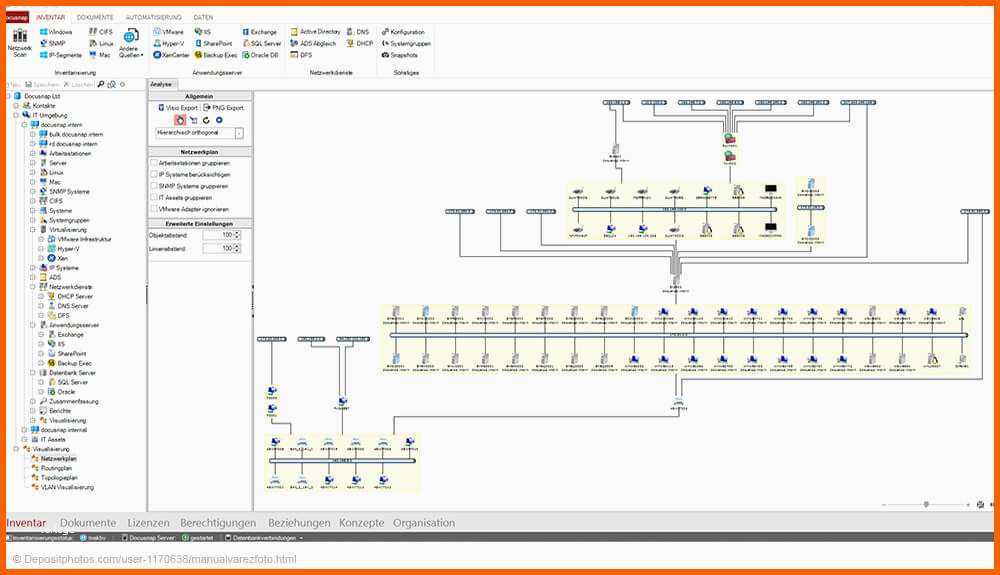Viewport: 1000px width, 575px height.
Task: Launch Linux inventory from ribbon
Action: coord(101,43)
